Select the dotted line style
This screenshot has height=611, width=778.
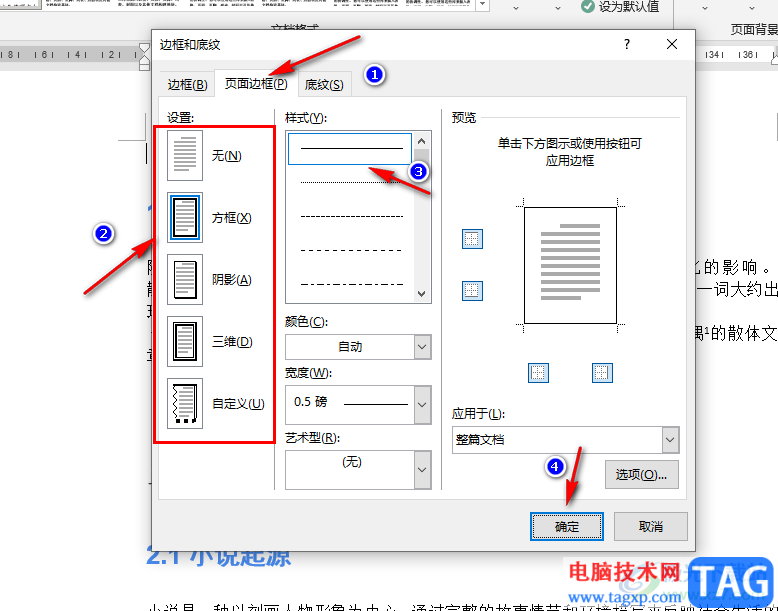coord(350,183)
